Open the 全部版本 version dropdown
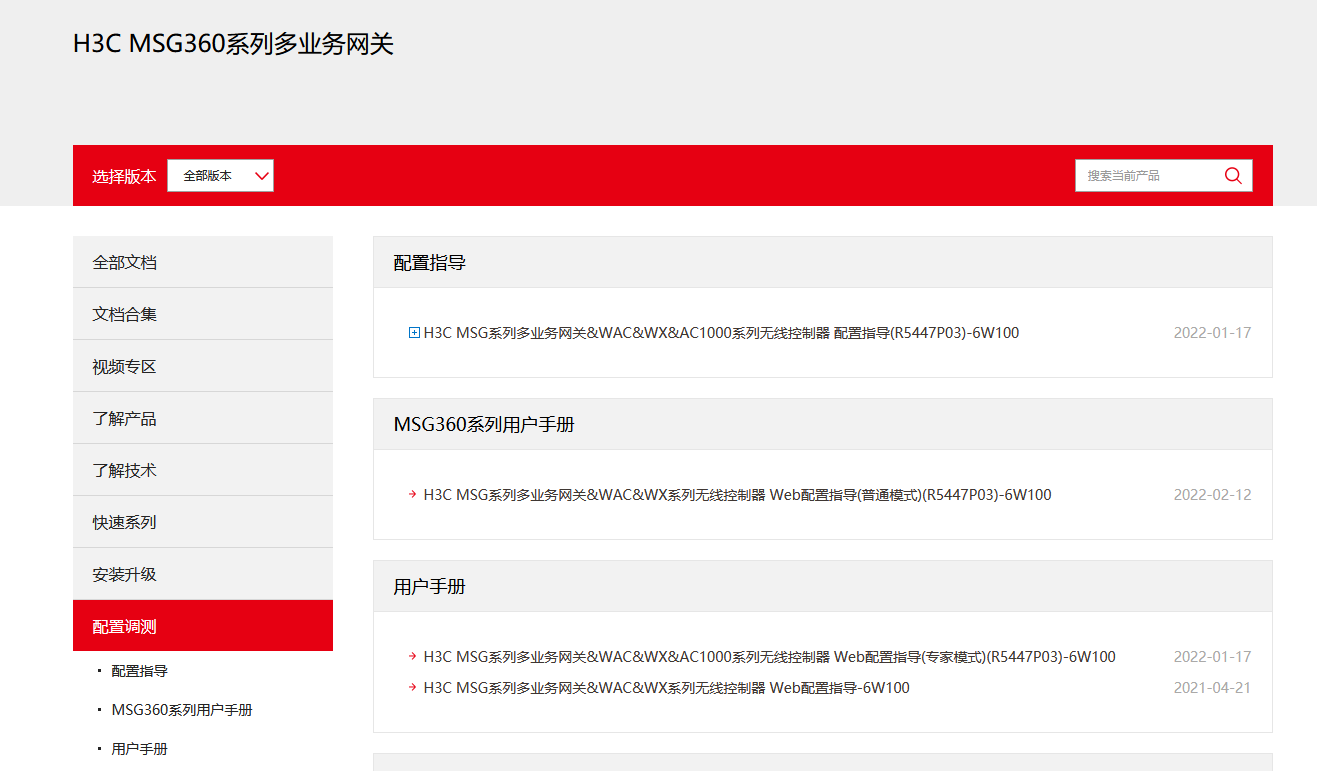Image resolution: width=1317 pixels, height=771 pixels. coord(220,175)
